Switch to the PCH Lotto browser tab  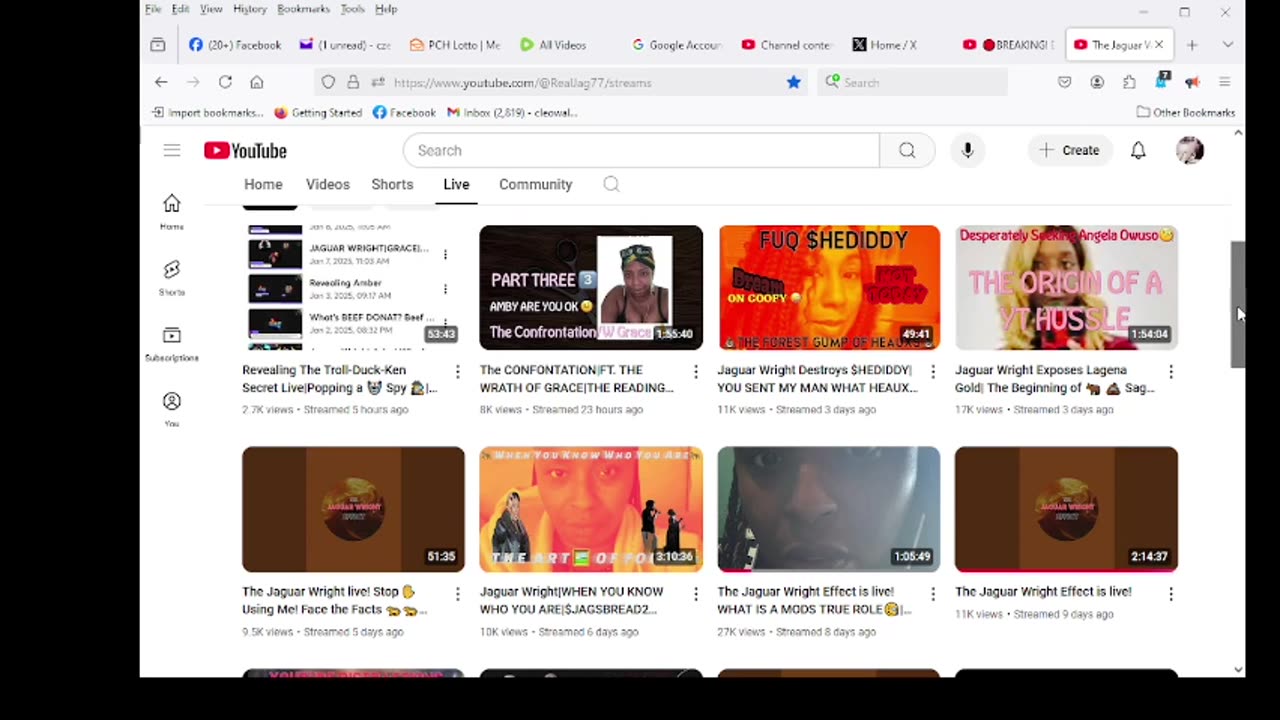pos(455,45)
